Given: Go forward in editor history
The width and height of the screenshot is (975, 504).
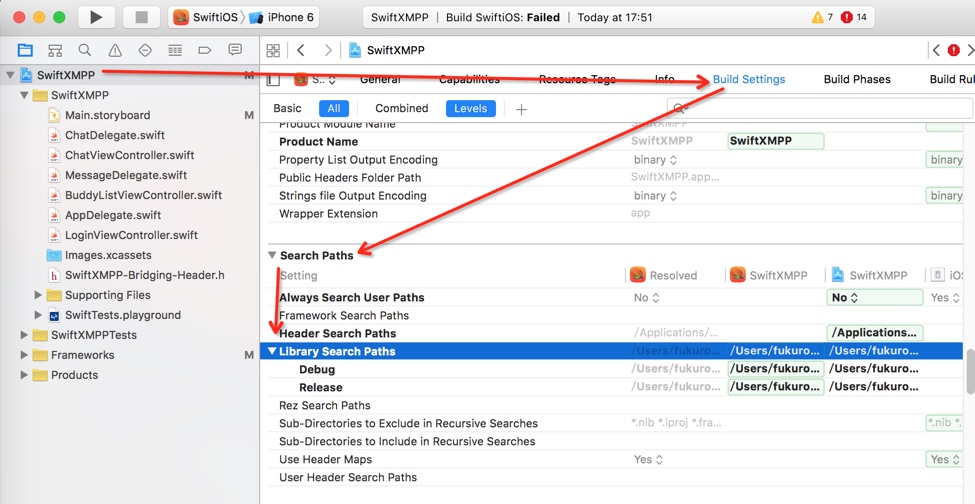Looking at the screenshot, I should click(x=328, y=50).
